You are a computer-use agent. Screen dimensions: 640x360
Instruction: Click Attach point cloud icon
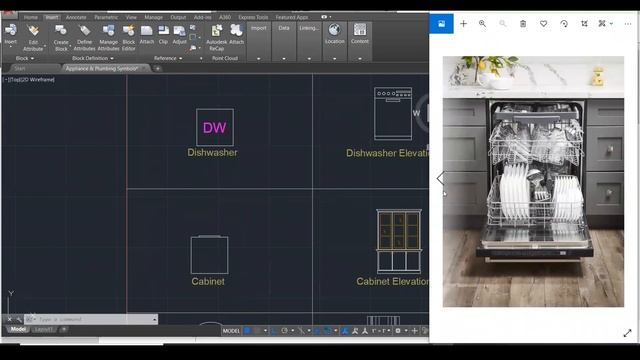click(x=236, y=31)
